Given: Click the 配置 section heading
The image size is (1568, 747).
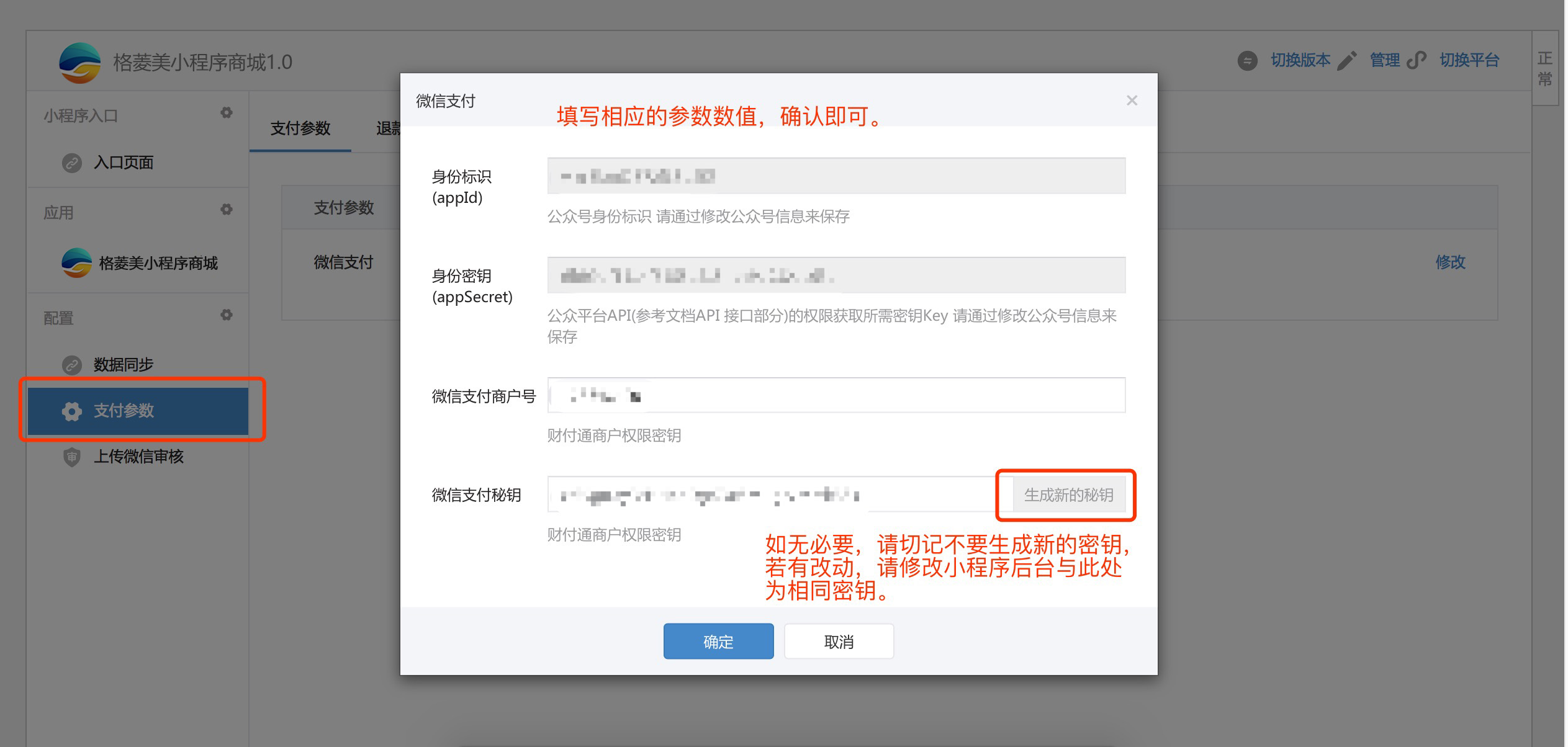Looking at the screenshot, I should click(x=58, y=318).
